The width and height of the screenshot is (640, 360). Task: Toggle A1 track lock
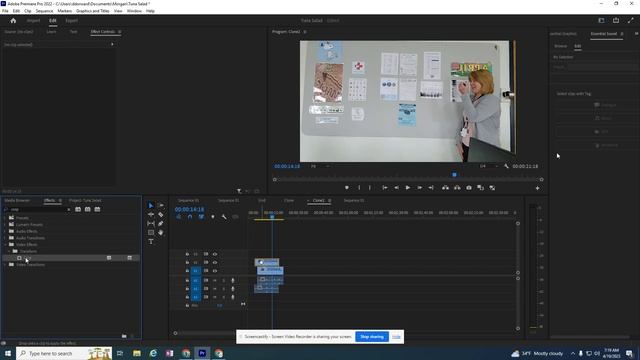click(x=187, y=280)
